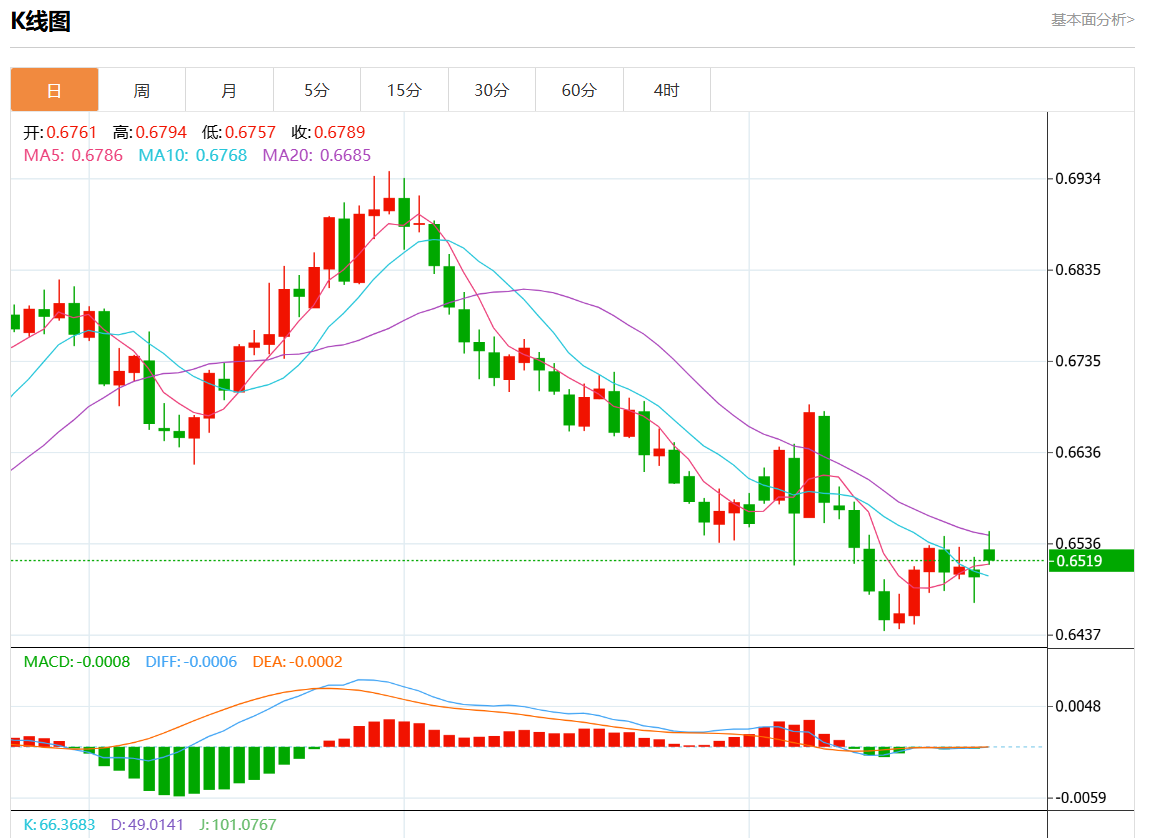Click the current price marker 0.6519

[1091, 561]
